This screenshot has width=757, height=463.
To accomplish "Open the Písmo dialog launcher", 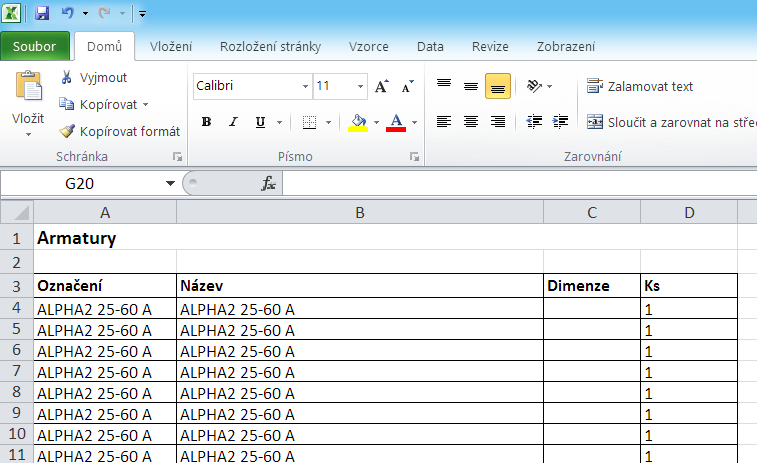I will (x=414, y=156).
